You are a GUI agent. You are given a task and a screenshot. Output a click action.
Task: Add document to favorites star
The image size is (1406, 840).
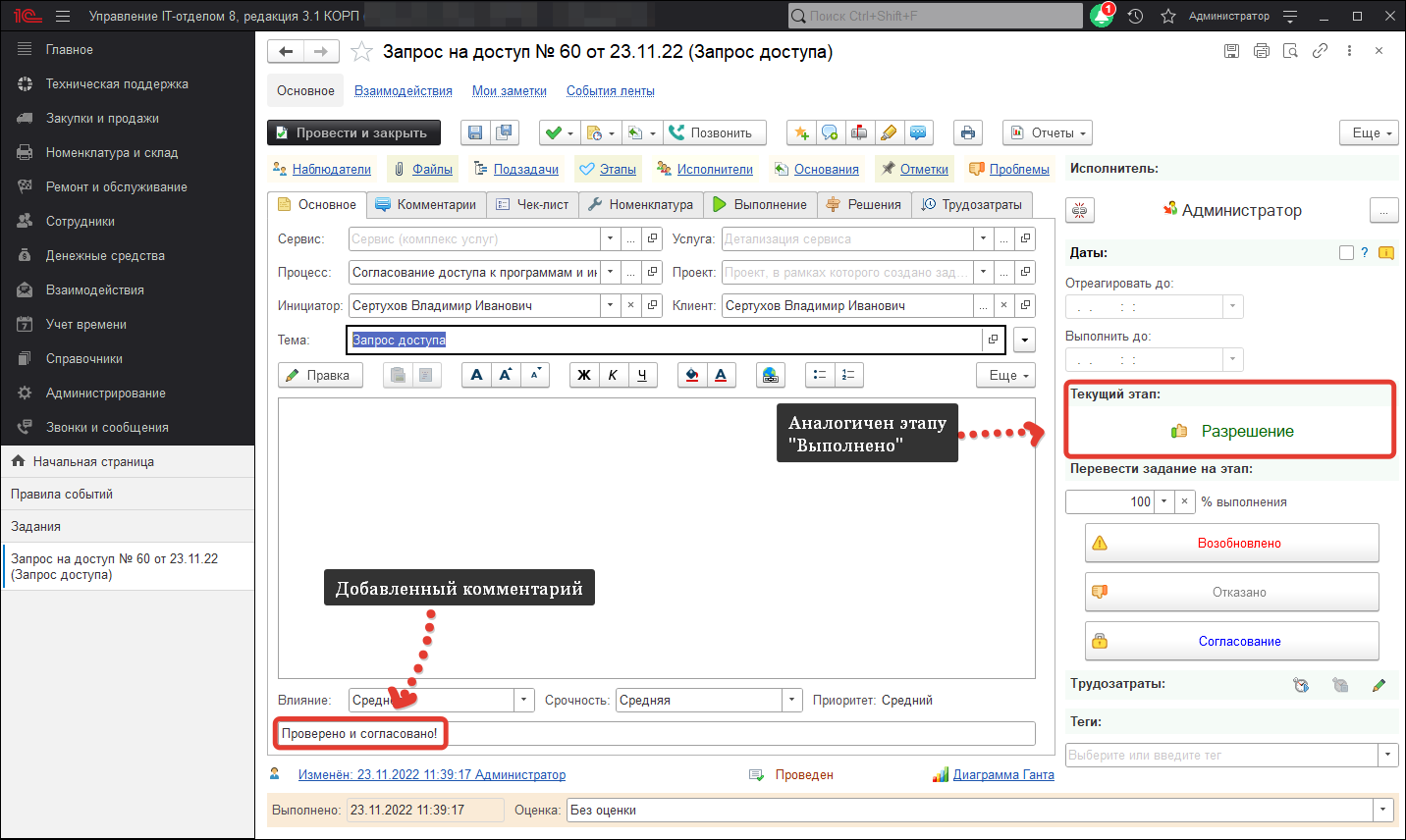point(361,52)
